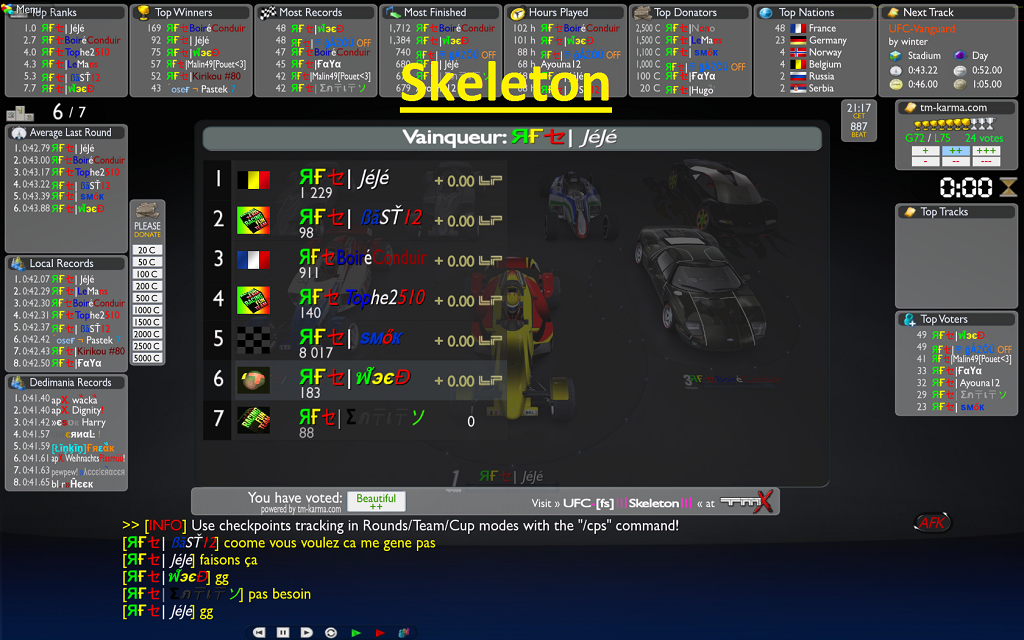
Task: Donate 100 C
Action: coord(148,274)
